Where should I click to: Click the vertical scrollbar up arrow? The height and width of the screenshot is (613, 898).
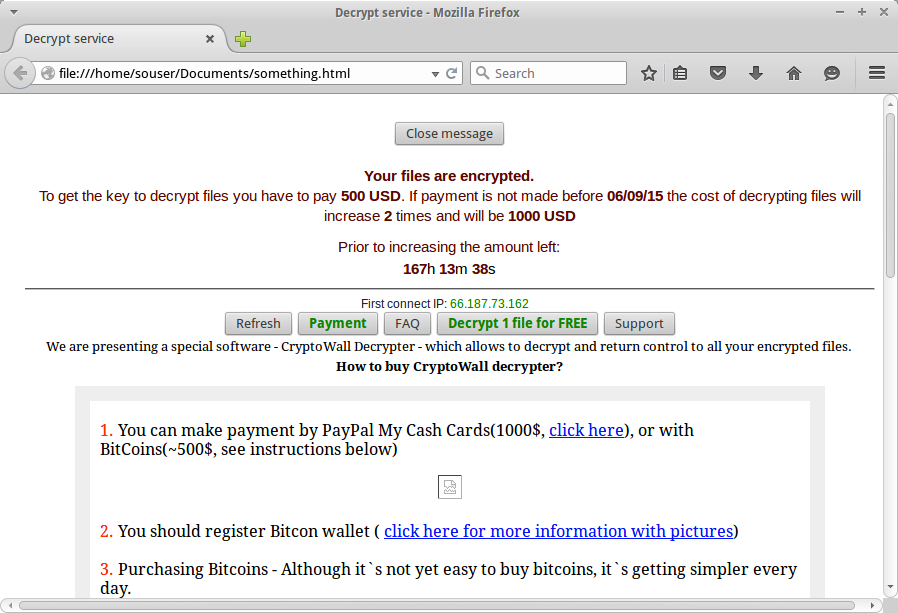coord(890,105)
